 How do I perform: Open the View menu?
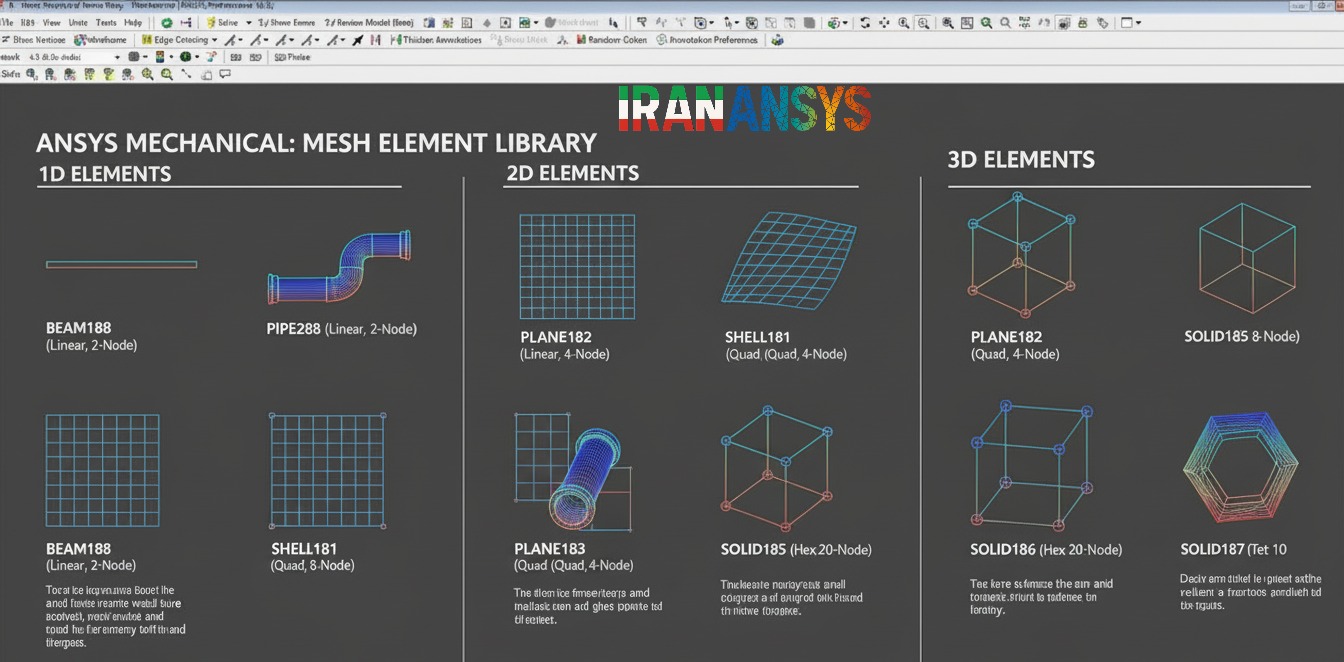[51, 22]
